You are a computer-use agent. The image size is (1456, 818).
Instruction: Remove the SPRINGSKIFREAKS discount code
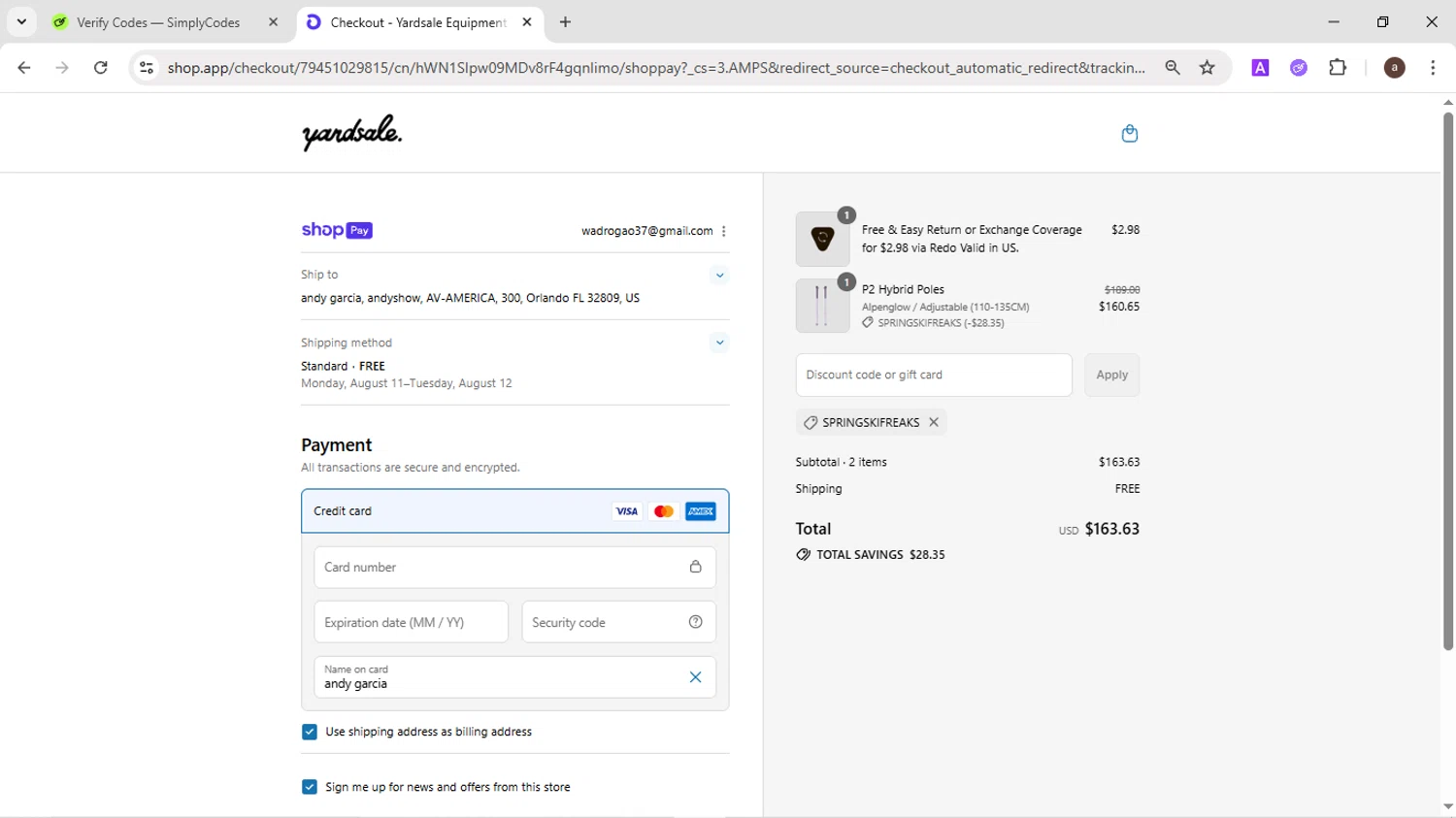(x=934, y=422)
